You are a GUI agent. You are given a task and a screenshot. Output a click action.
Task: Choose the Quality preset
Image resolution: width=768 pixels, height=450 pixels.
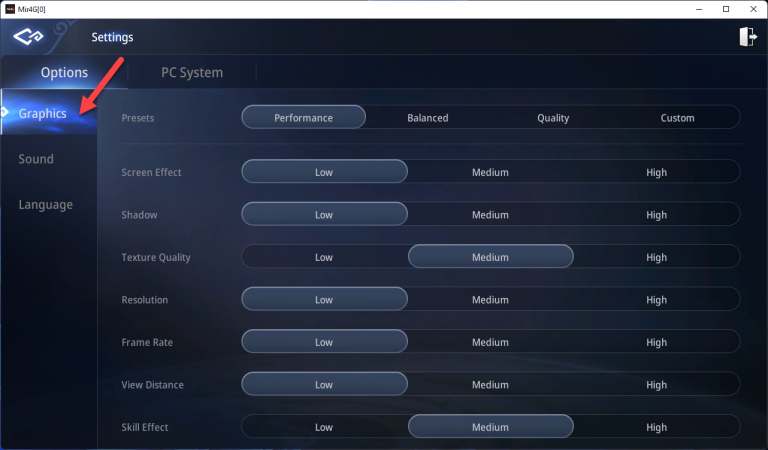[553, 118]
